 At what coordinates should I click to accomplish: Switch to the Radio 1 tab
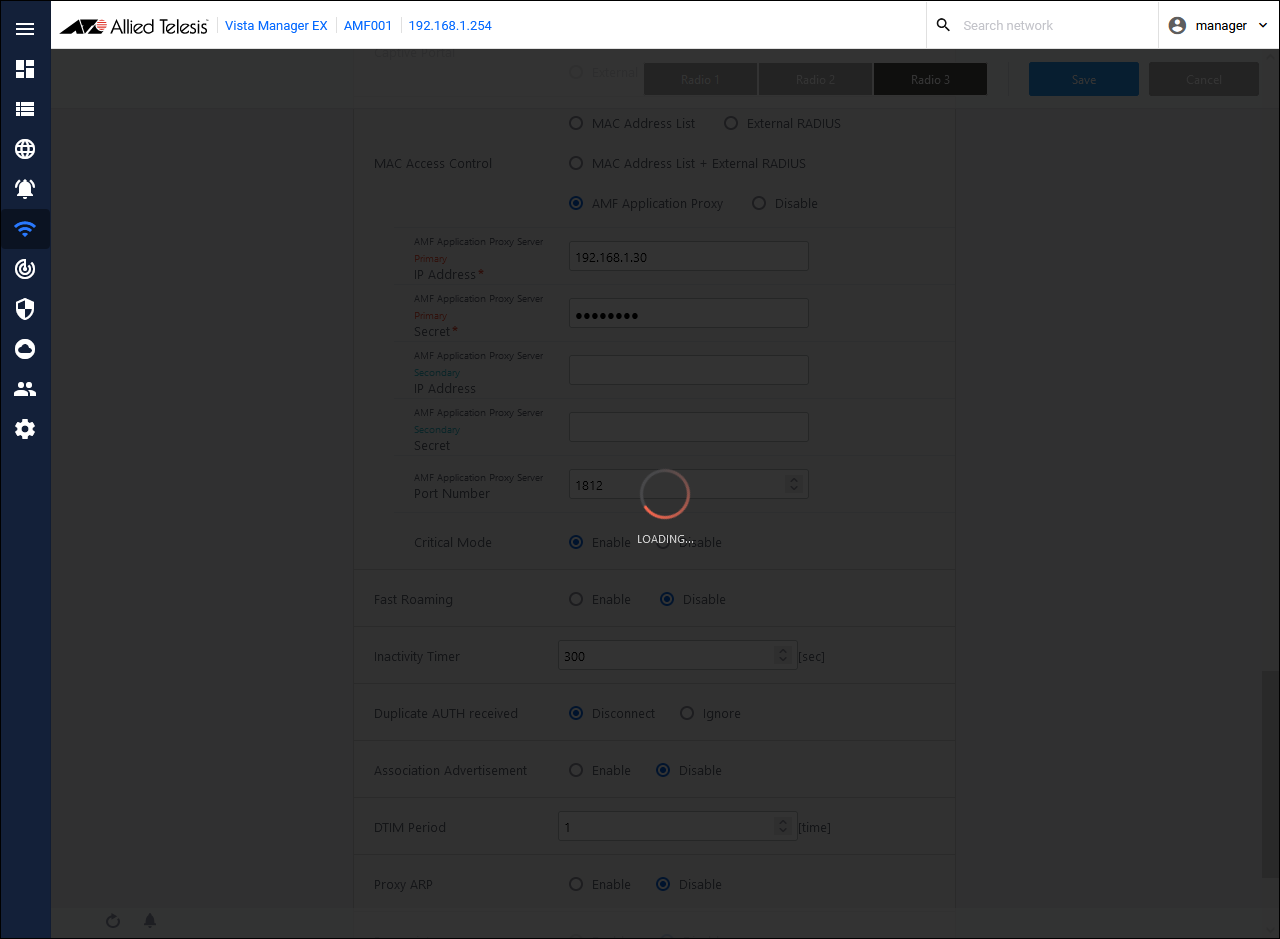click(700, 79)
